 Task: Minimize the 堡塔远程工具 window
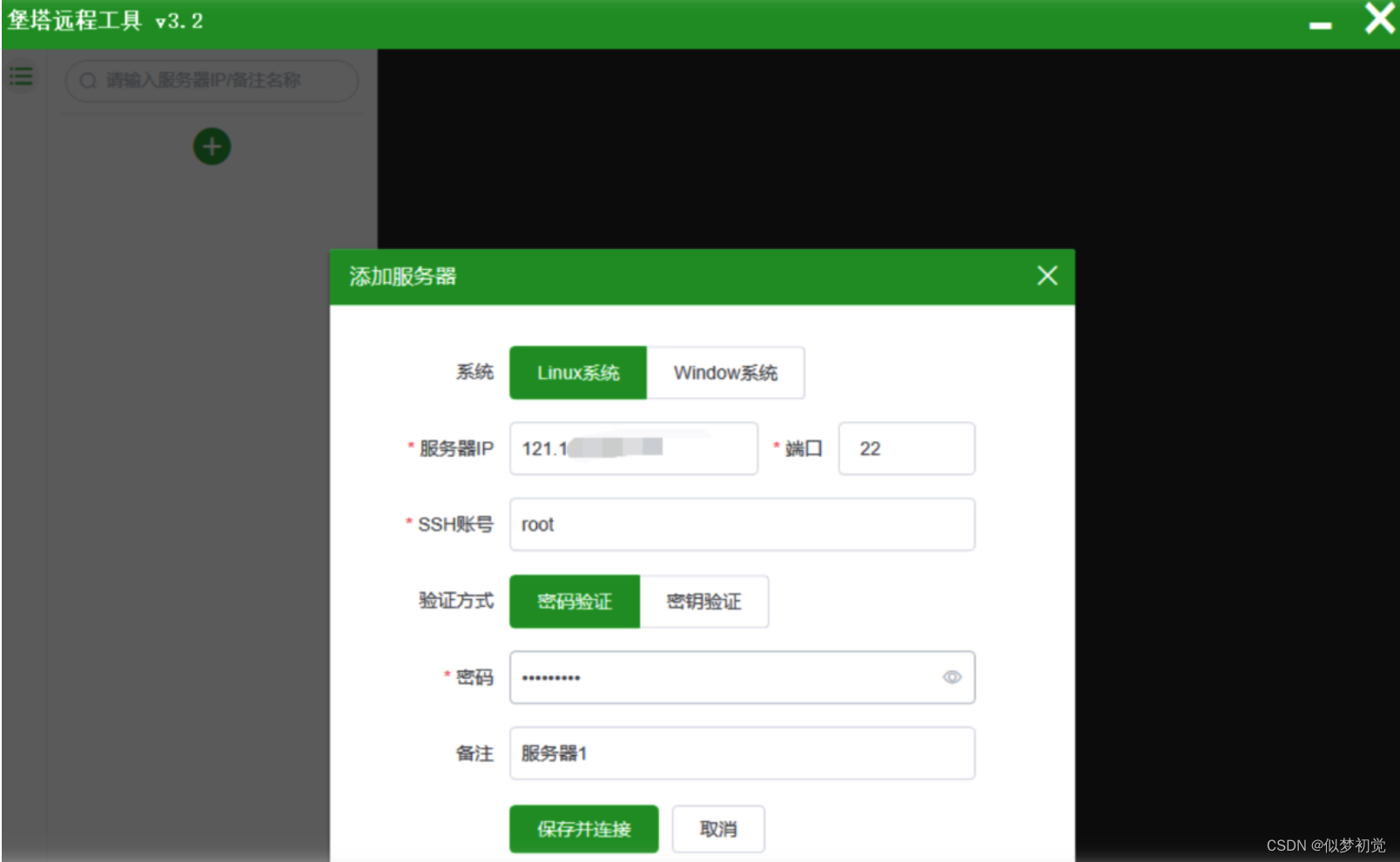coord(1321,25)
